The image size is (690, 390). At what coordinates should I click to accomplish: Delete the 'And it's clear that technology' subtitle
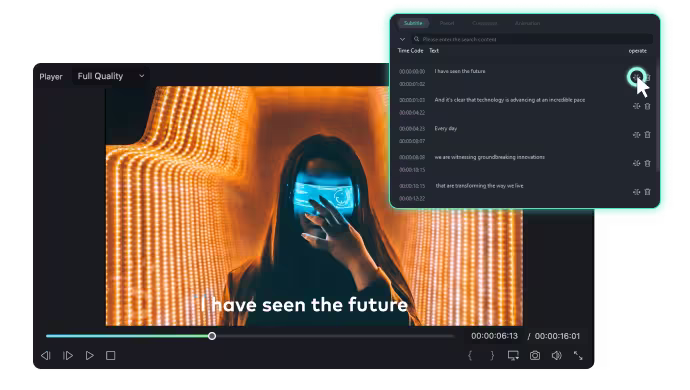tap(647, 106)
